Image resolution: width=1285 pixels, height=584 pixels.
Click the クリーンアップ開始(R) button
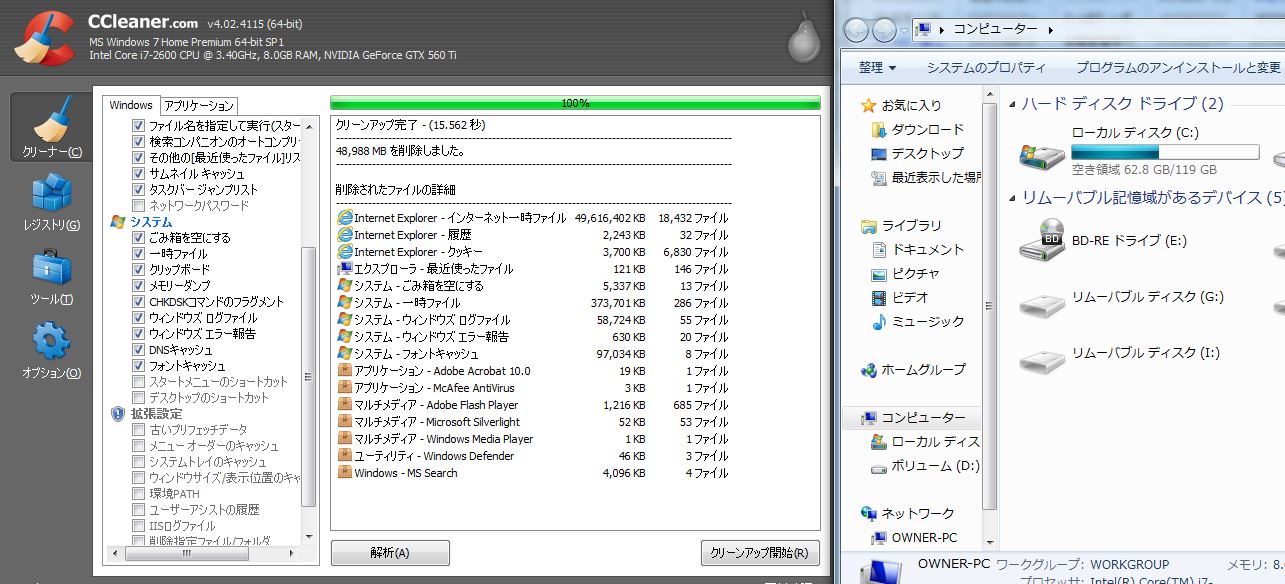pos(761,553)
